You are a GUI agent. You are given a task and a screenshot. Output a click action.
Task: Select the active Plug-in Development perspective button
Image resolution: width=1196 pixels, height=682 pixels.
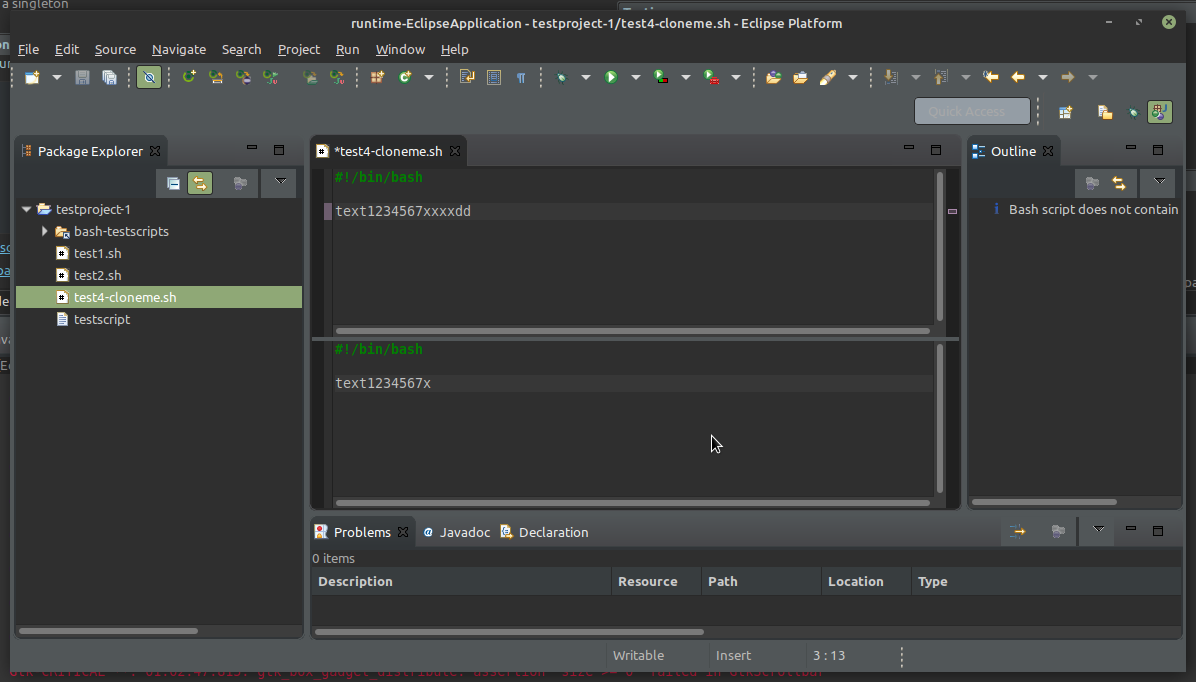point(1160,112)
